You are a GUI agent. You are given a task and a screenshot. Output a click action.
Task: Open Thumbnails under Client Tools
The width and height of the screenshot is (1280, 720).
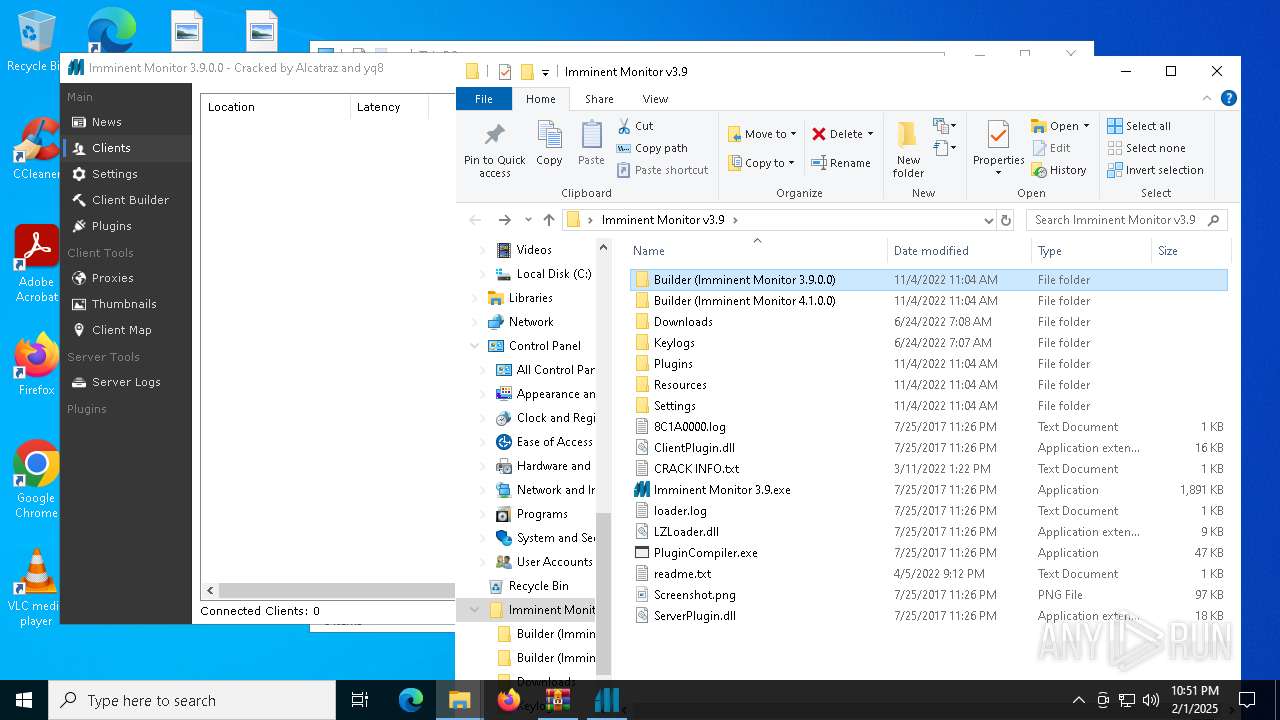point(126,304)
